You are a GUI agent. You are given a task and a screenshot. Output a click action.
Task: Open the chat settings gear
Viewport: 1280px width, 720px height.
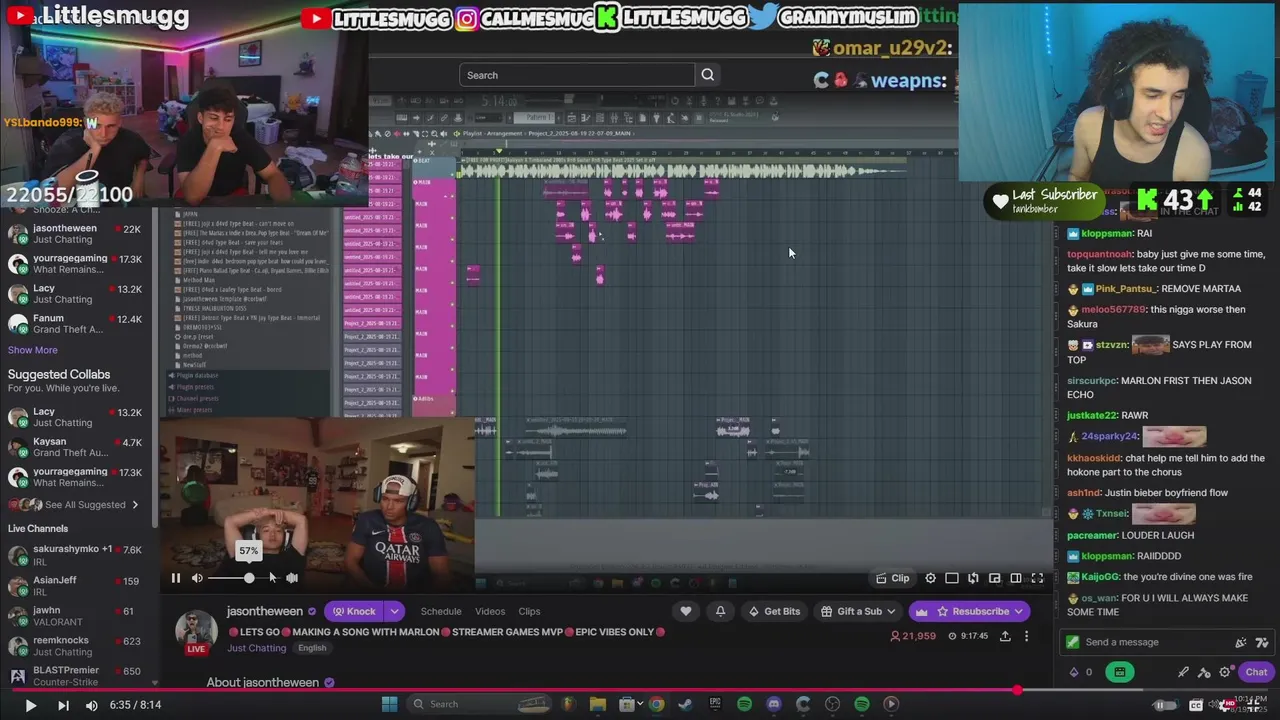1225,672
